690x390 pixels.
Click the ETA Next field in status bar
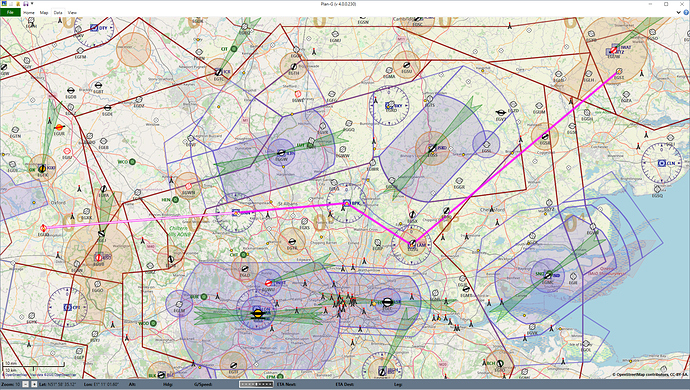287,384
